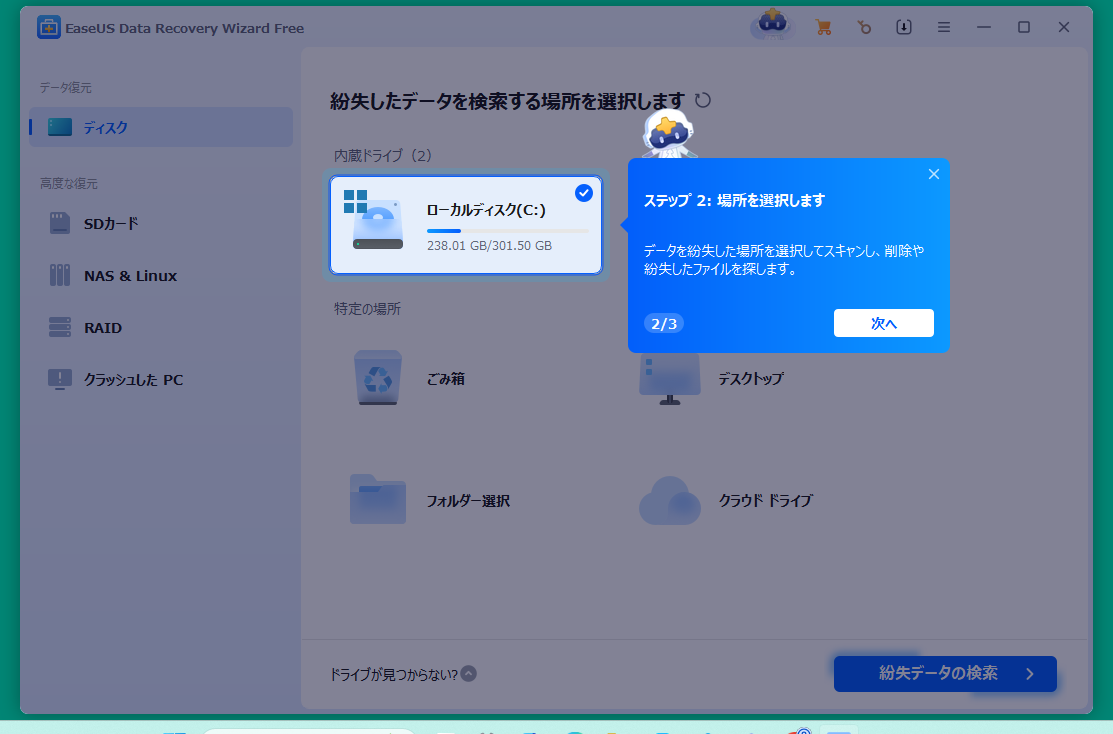Click the ローカルディスク(C:) drive icon
This screenshot has height=734, width=1113.
pos(374,220)
